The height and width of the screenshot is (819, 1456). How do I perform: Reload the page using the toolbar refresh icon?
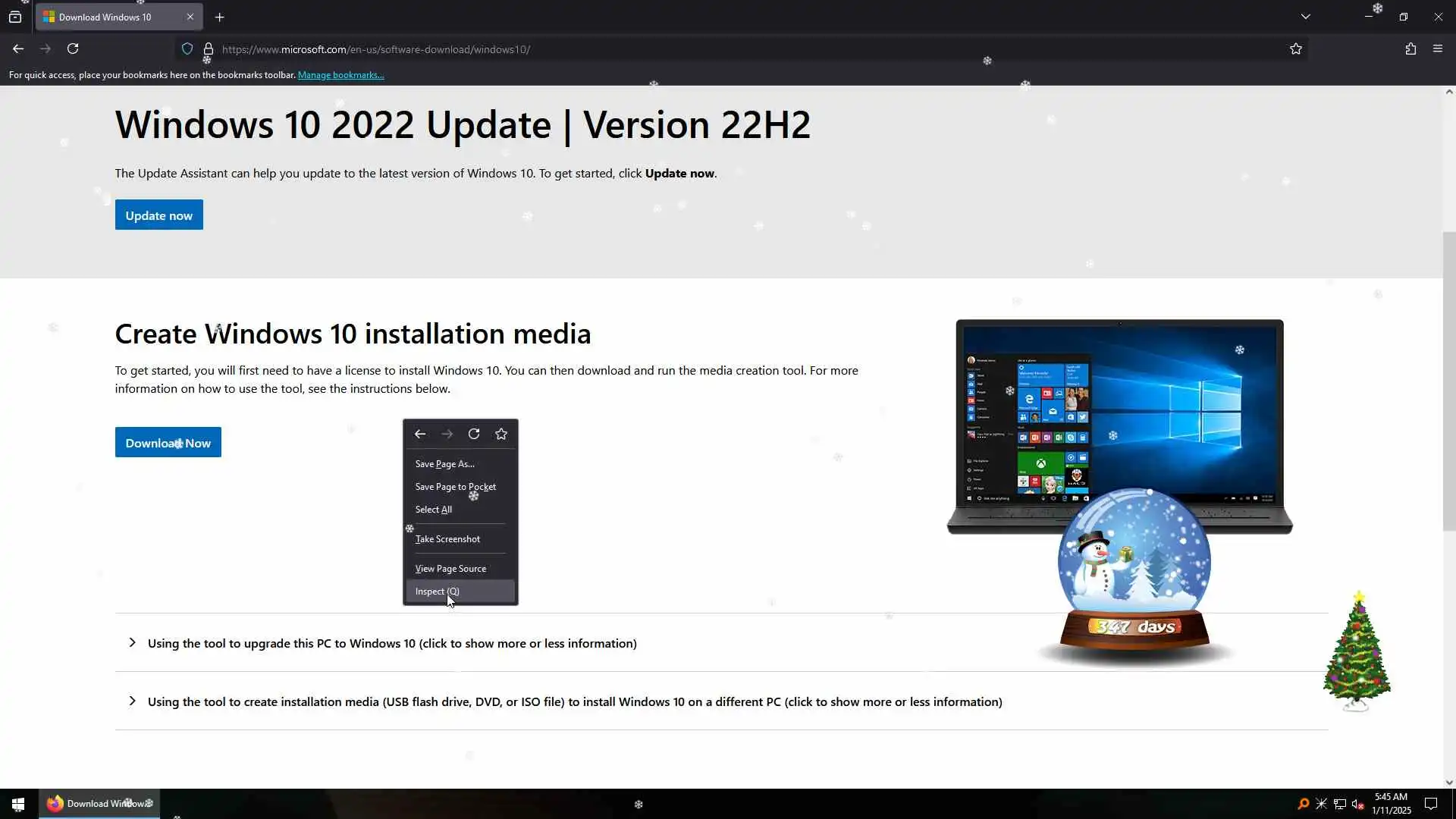click(x=73, y=49)
